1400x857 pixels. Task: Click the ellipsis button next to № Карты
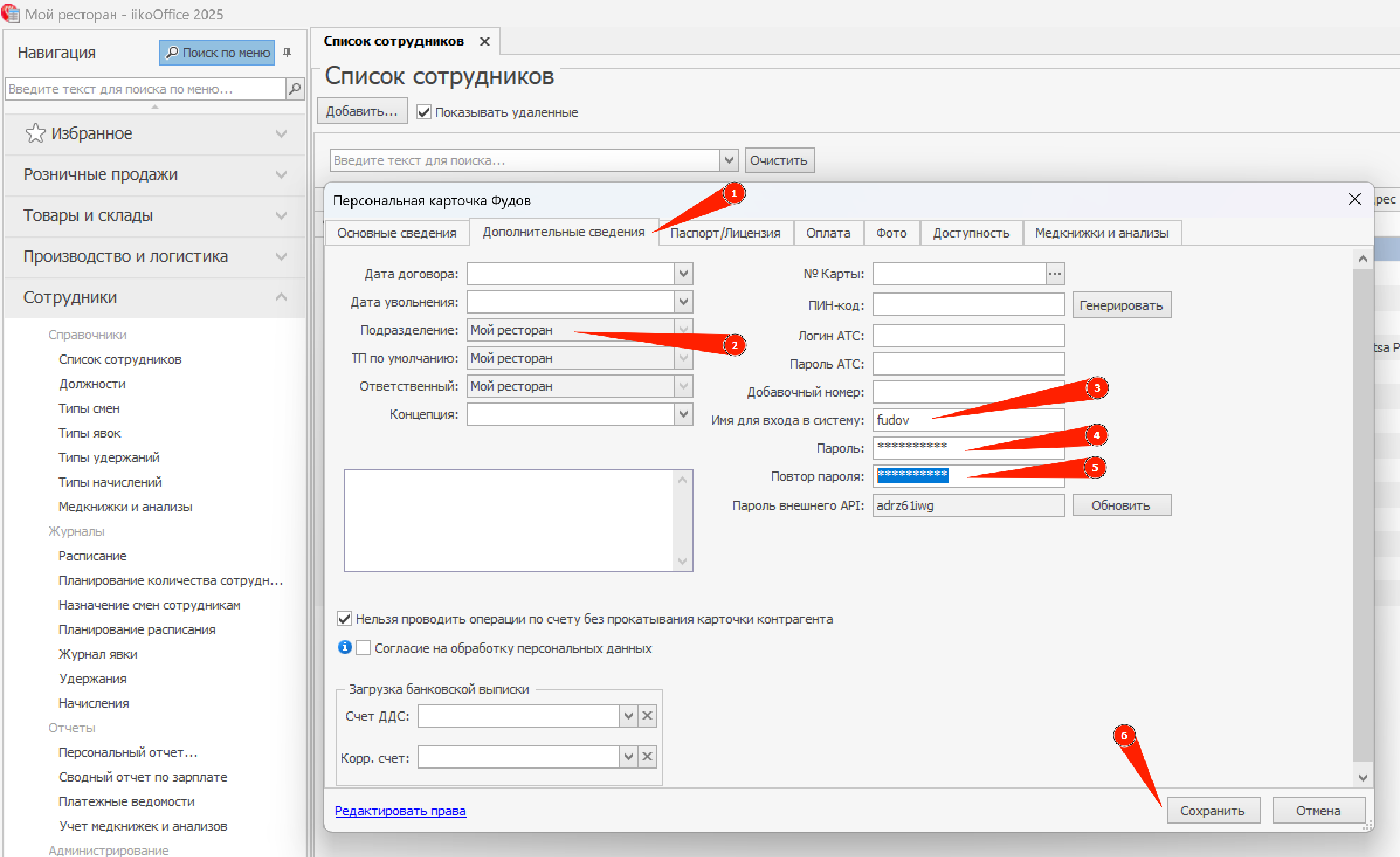(1055, 274)
